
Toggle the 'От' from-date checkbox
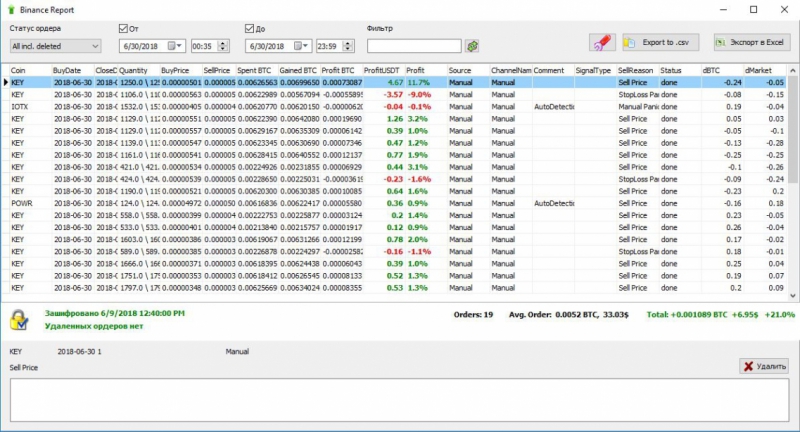click(123, 29)
